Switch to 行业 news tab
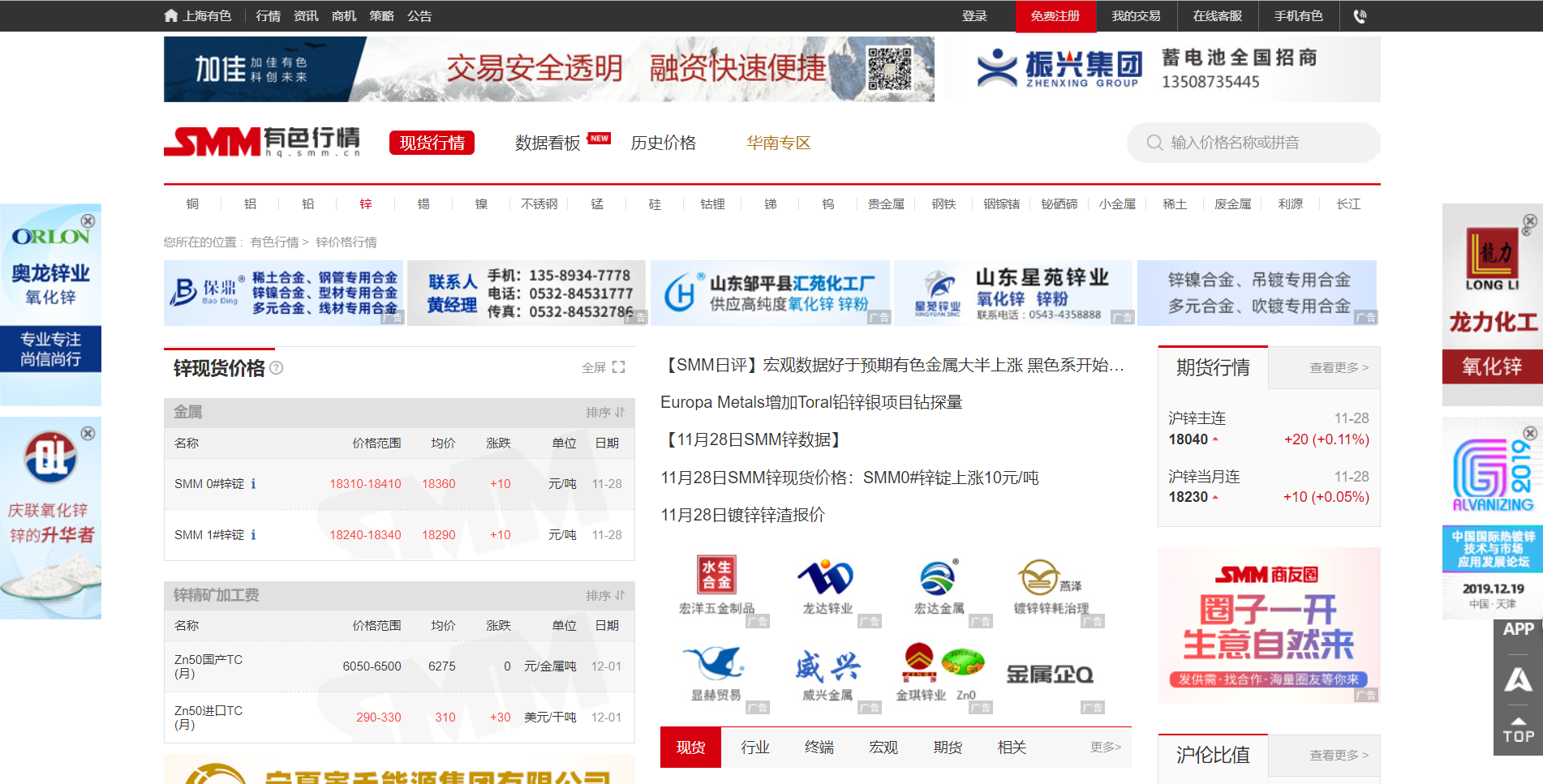 click(754, 747)
